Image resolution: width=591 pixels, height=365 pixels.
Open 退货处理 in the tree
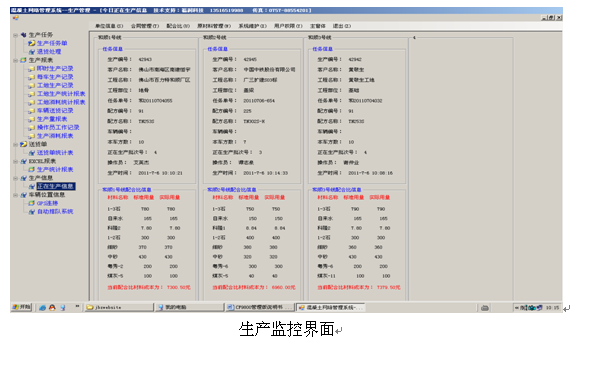click(49, 52)
